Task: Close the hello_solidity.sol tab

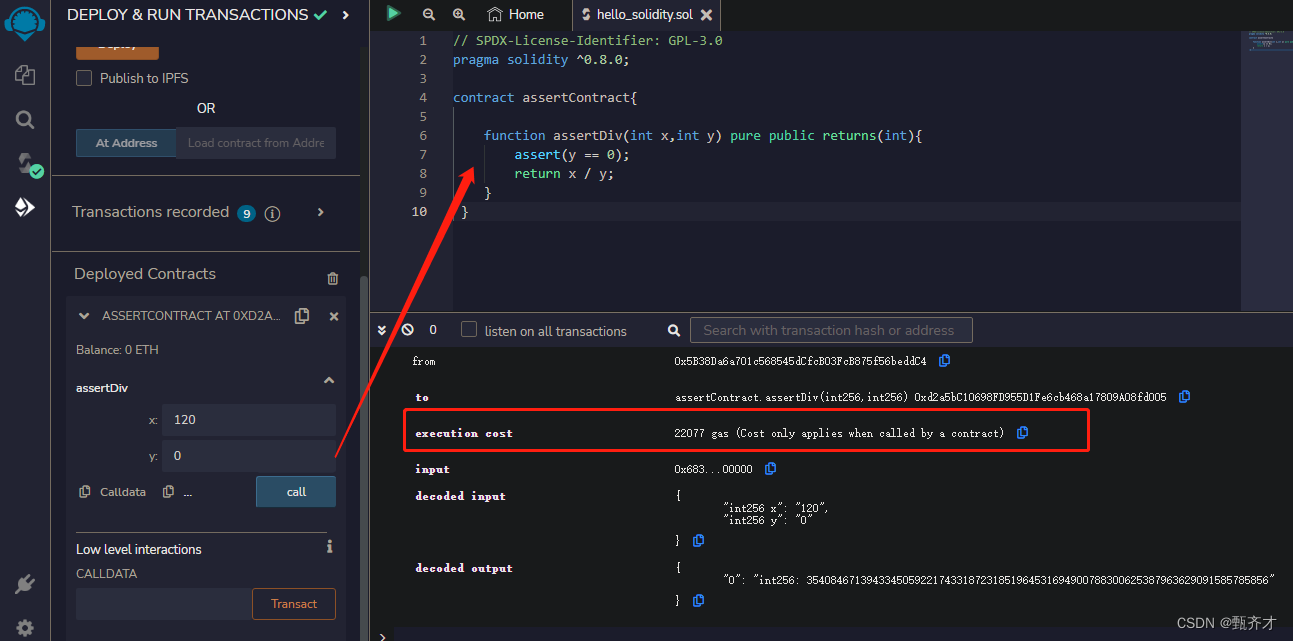Action: pos(707,15)
